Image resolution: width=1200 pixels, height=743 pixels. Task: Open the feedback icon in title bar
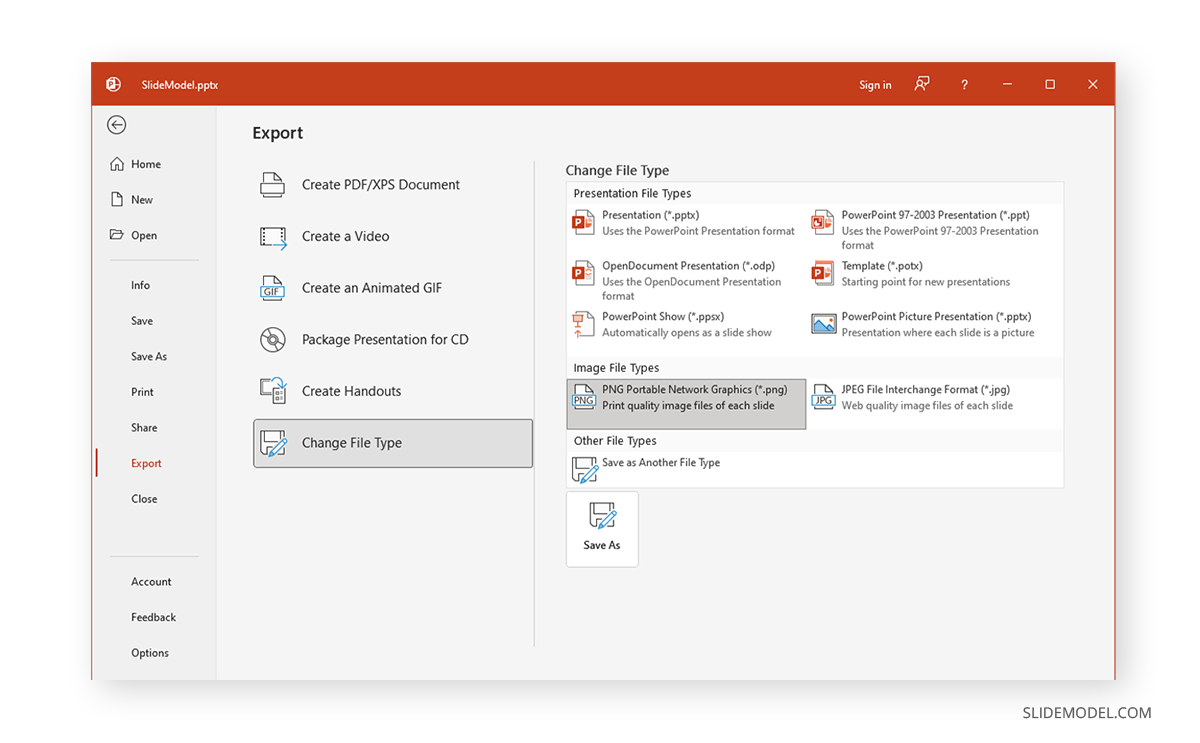click(922, 85)
